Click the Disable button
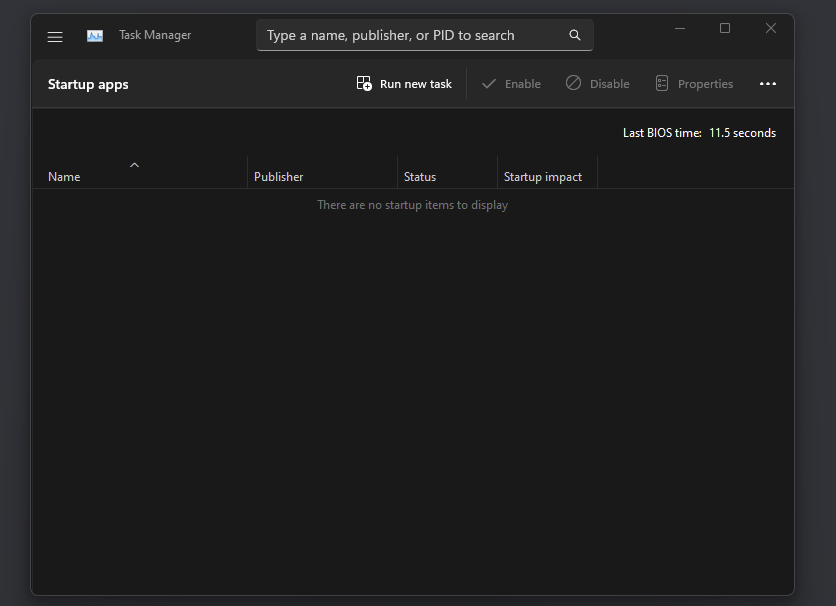This screenshot has height=606, width=836. (598, 84)
